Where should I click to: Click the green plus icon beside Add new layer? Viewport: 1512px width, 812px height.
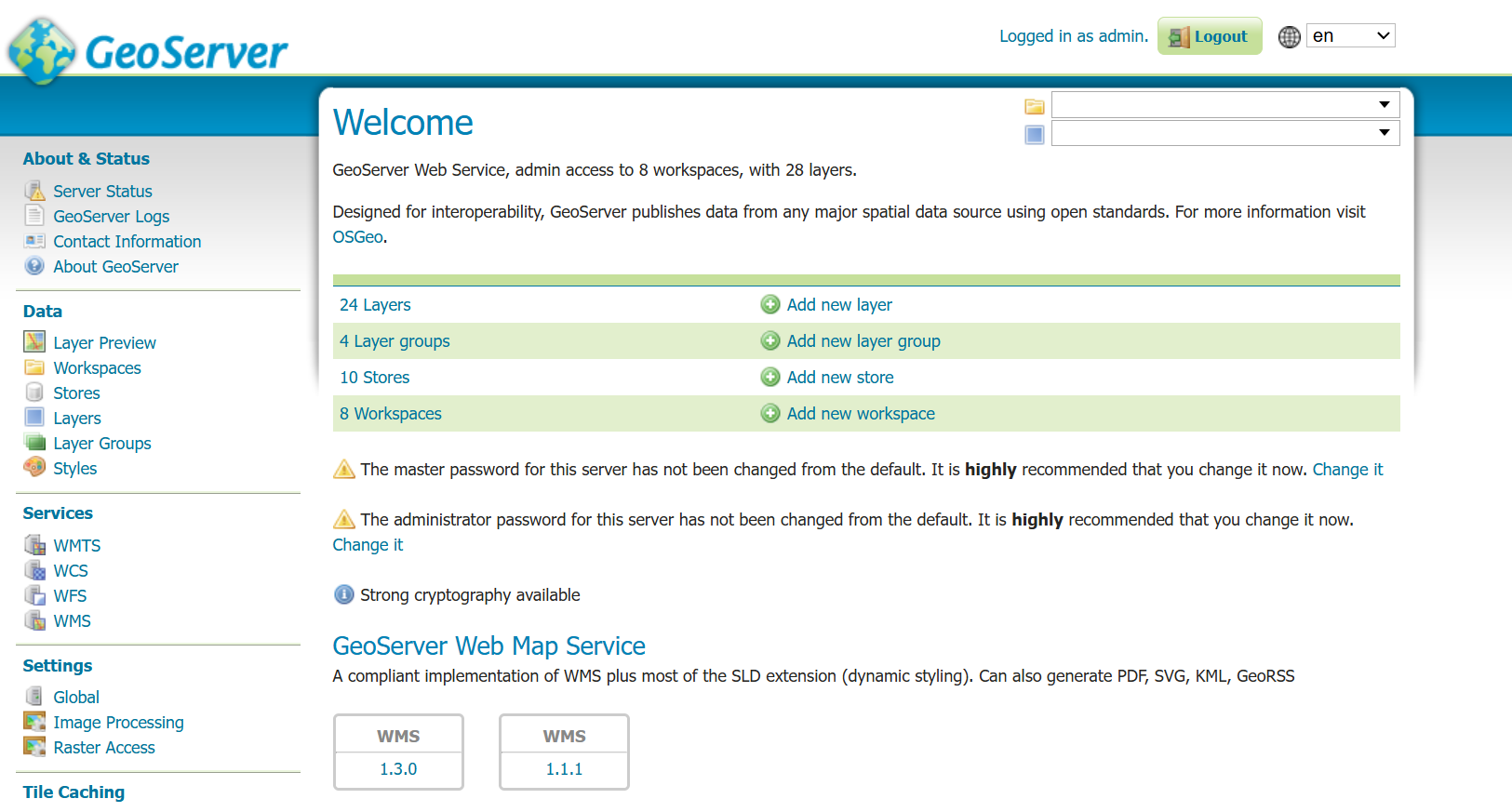[x=770, y=305]
